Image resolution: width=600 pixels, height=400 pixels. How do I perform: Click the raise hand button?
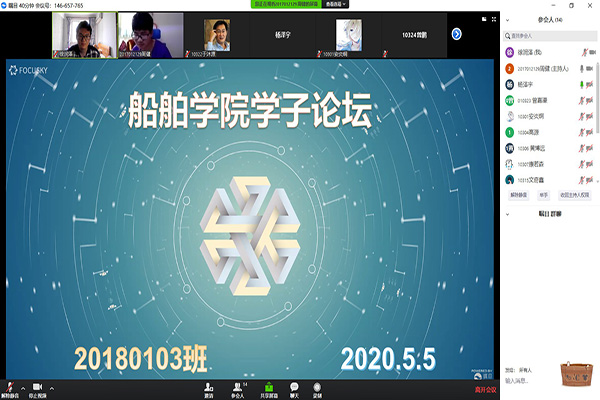[x=544, y=195]
